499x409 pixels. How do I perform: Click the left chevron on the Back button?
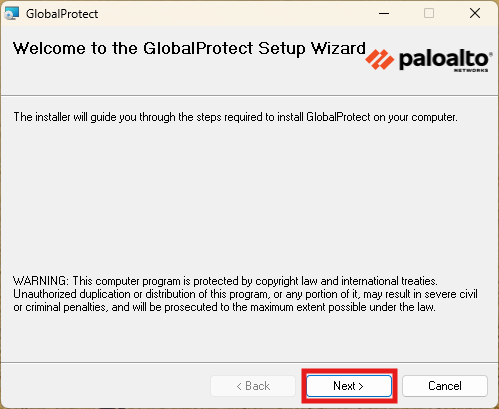point(239,386)
